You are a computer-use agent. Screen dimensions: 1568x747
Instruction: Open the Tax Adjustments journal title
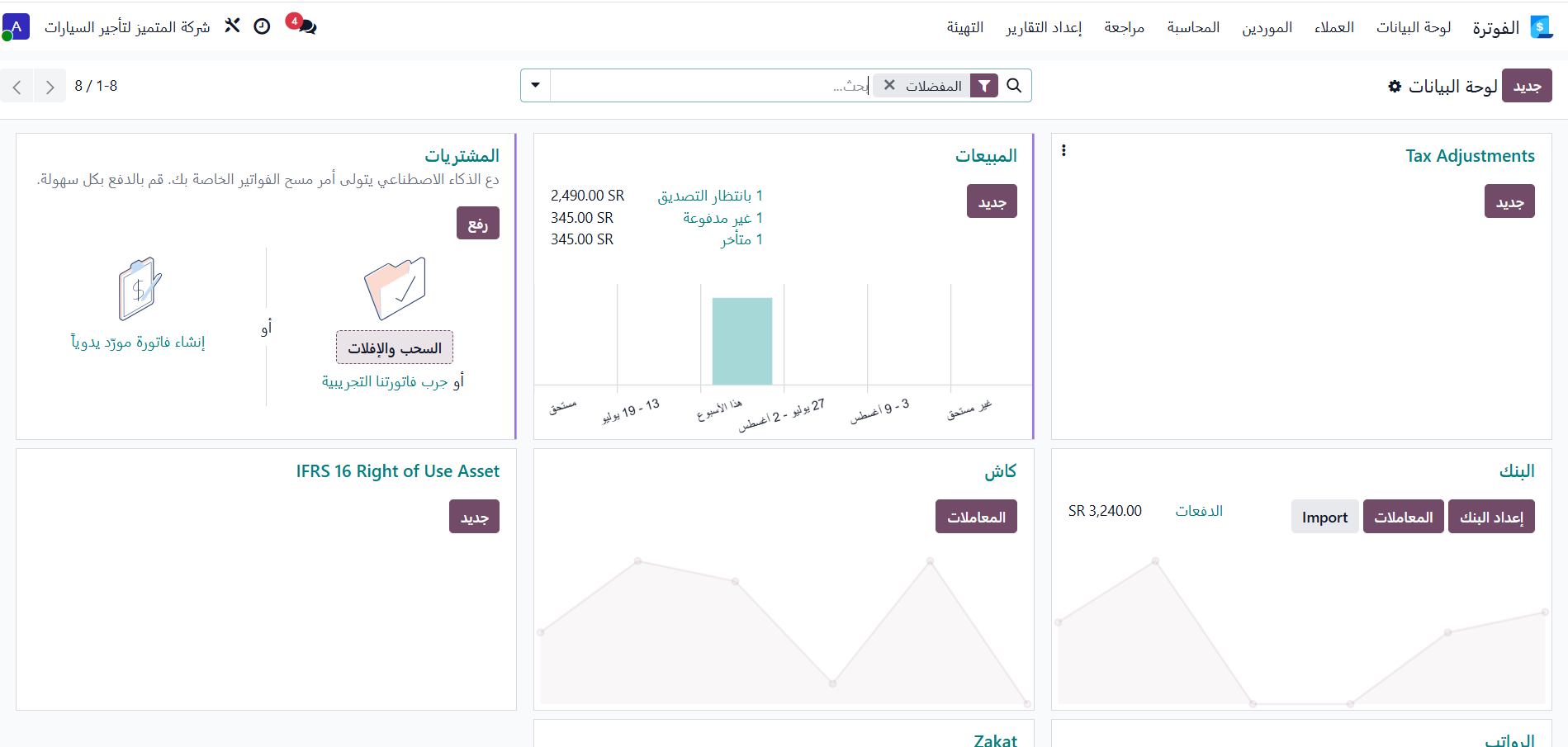[1470, 156]
